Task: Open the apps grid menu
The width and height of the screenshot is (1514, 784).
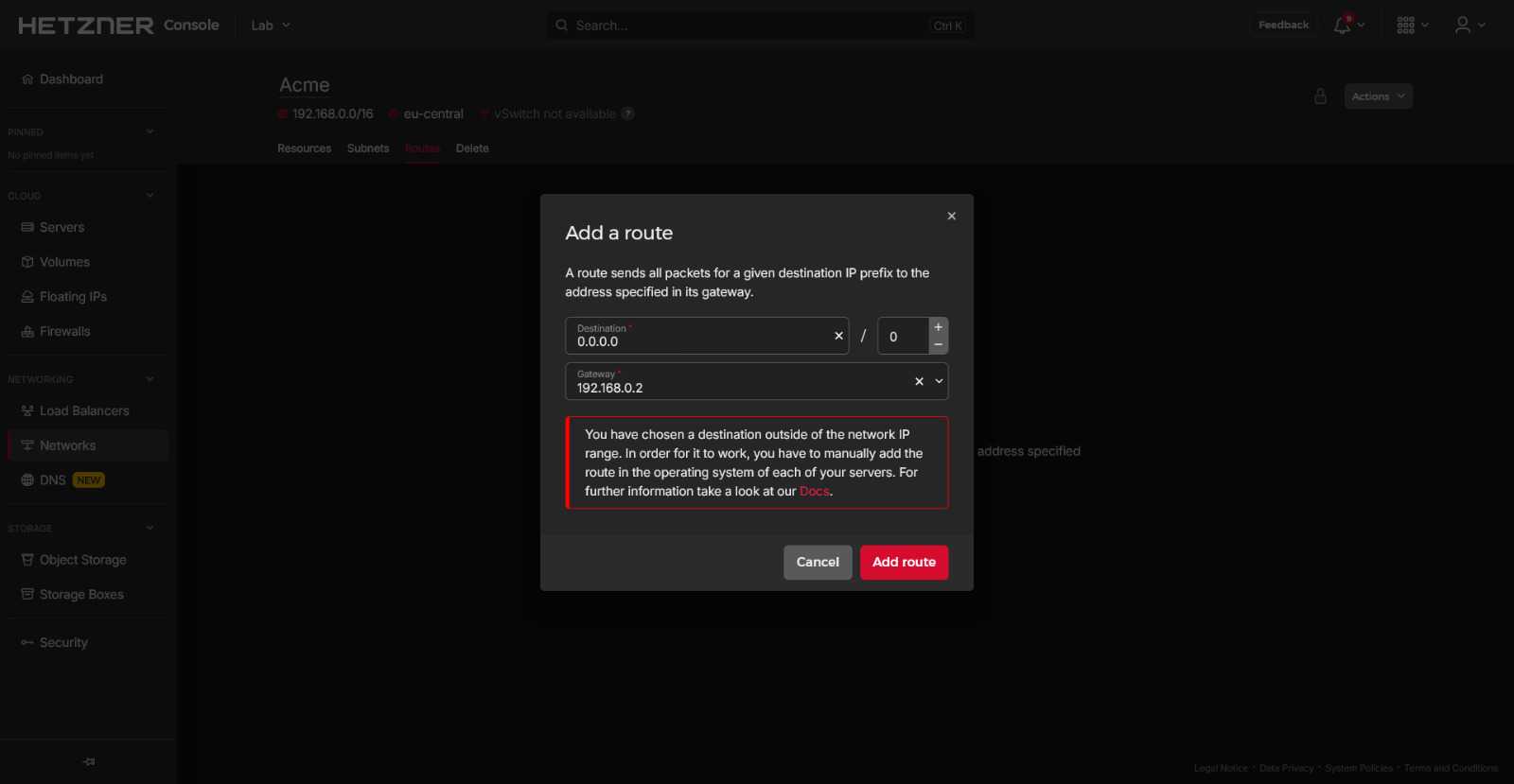Action: tap(1406, 26)
